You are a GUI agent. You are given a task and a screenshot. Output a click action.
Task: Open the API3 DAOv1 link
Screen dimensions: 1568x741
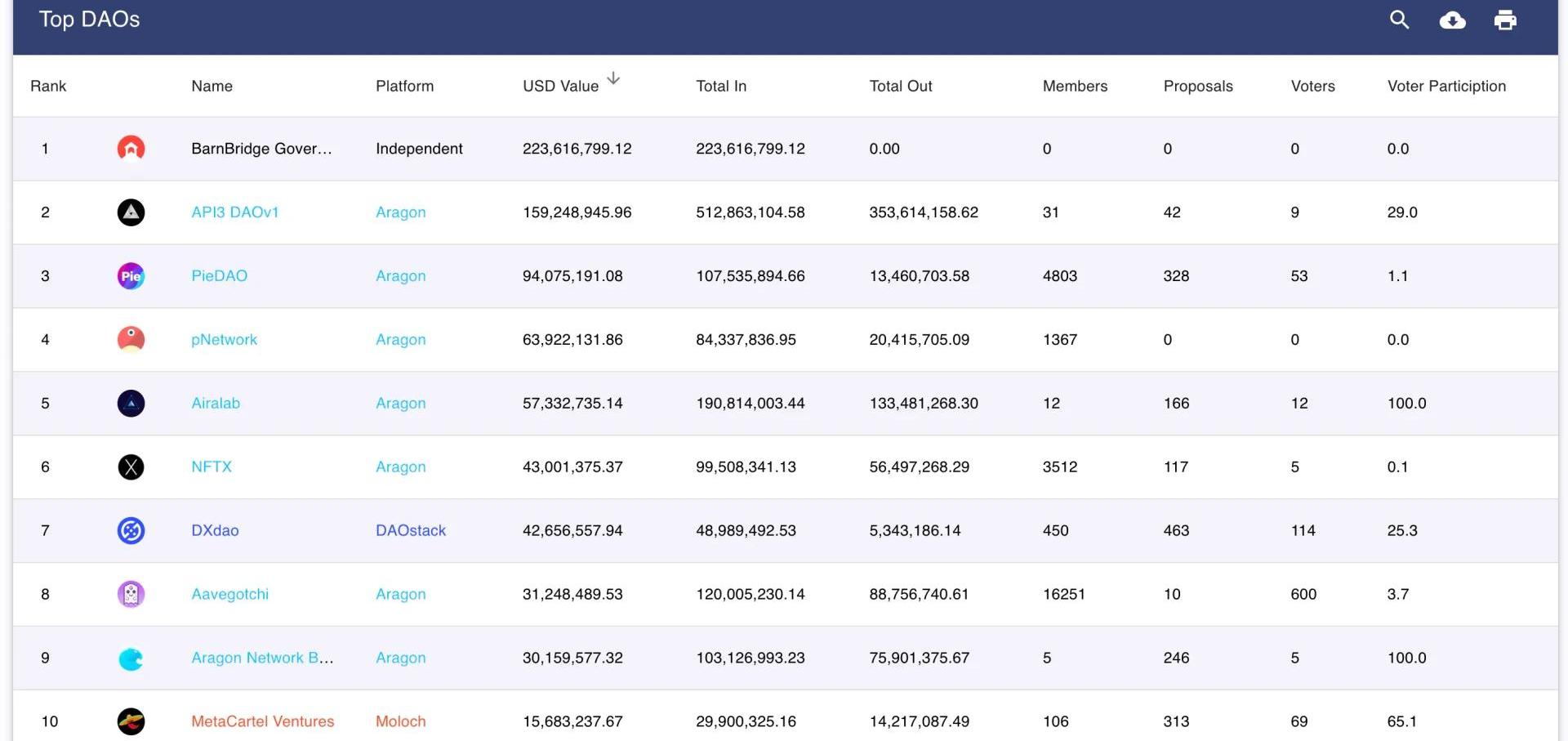click(x=235, y=212)
